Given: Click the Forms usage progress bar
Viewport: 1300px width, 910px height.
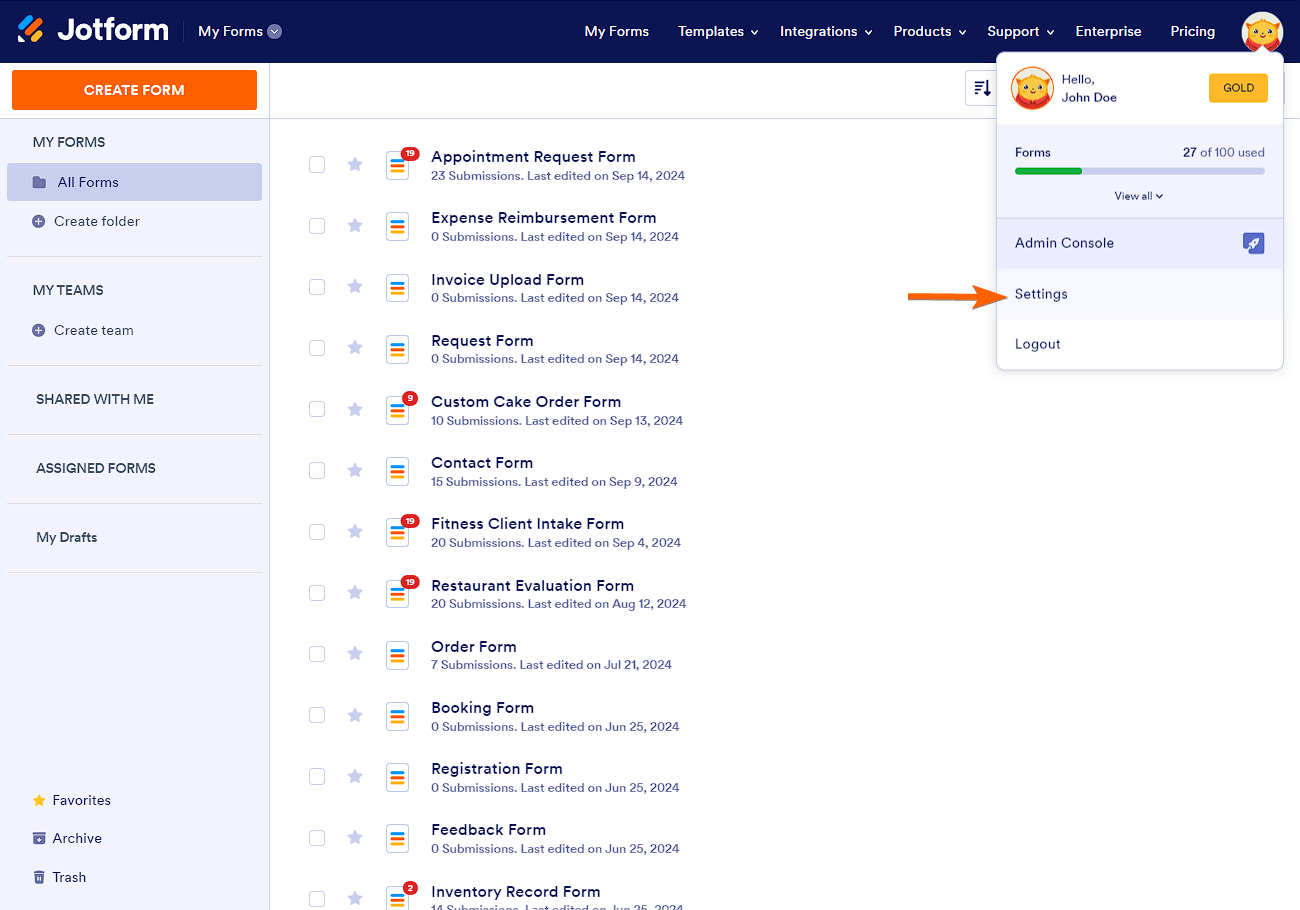Looking at the screenshot, I should click(x=1140, y=171).
